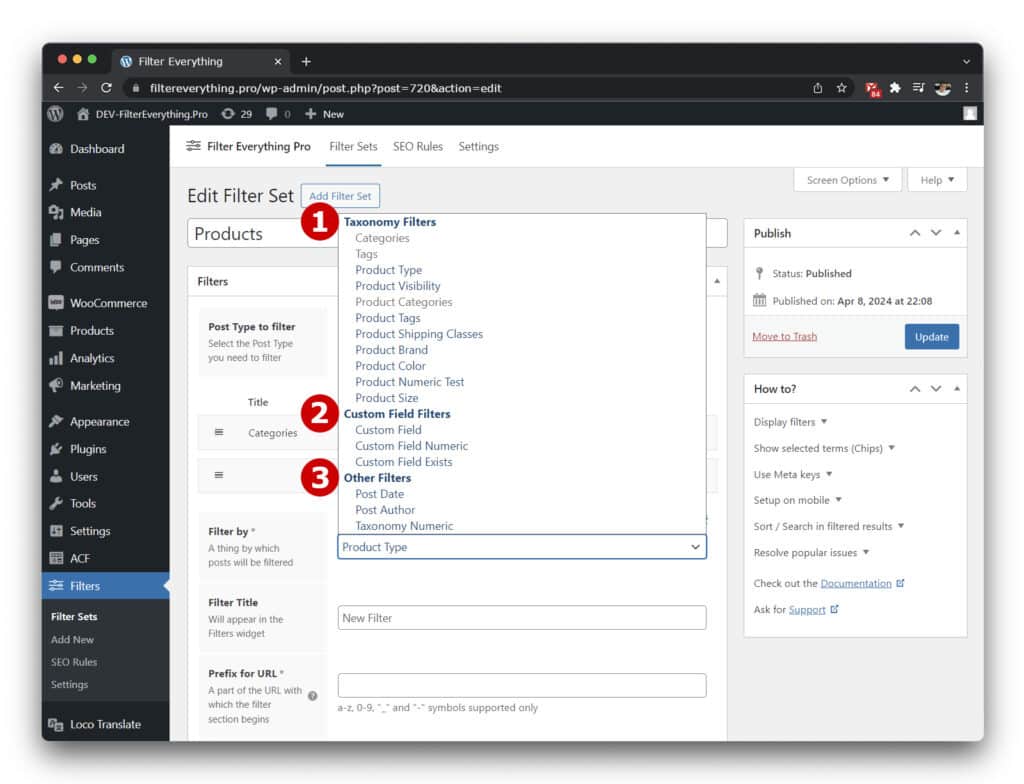Click the WordPress logo in admin bar
The height and width of the screenshot is (784, 1024).
56,114
